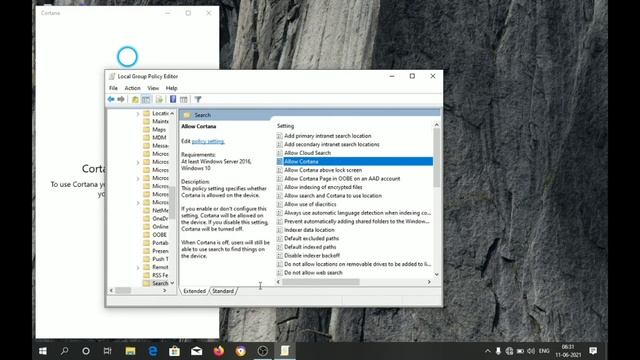This screenshot has height=360, width=640.
Task: Expand the Remot... folder in the tree
Action: click(x=138, y=267)
